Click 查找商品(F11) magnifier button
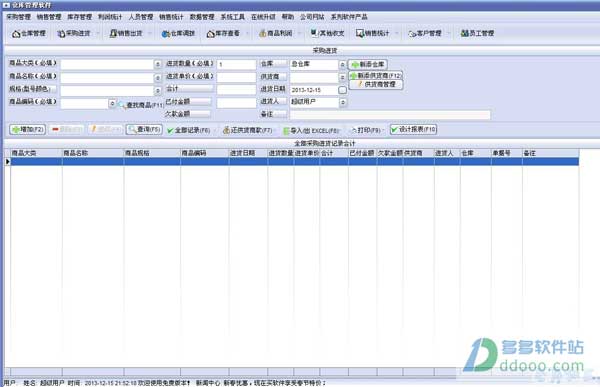Screen dimensions: 600x387 point(141,105)
